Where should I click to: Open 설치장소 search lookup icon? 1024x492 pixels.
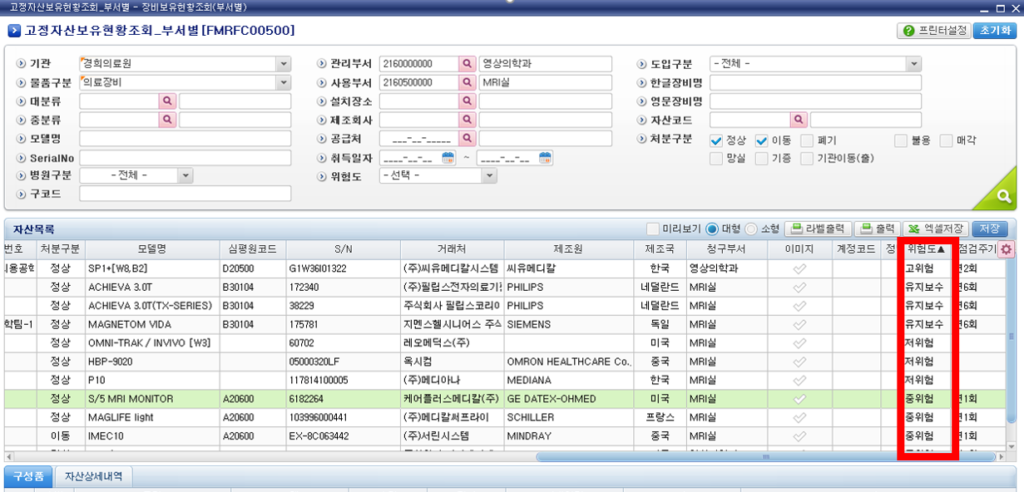pos(467,101)
